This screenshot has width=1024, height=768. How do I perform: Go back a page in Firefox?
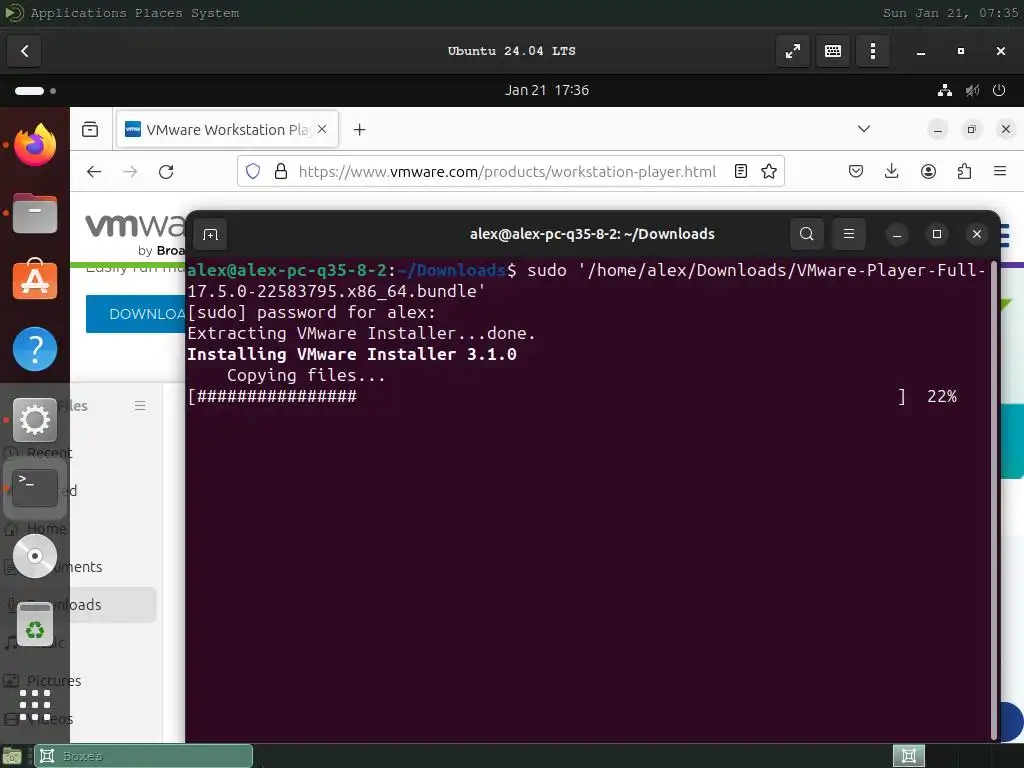click(94, 171)
